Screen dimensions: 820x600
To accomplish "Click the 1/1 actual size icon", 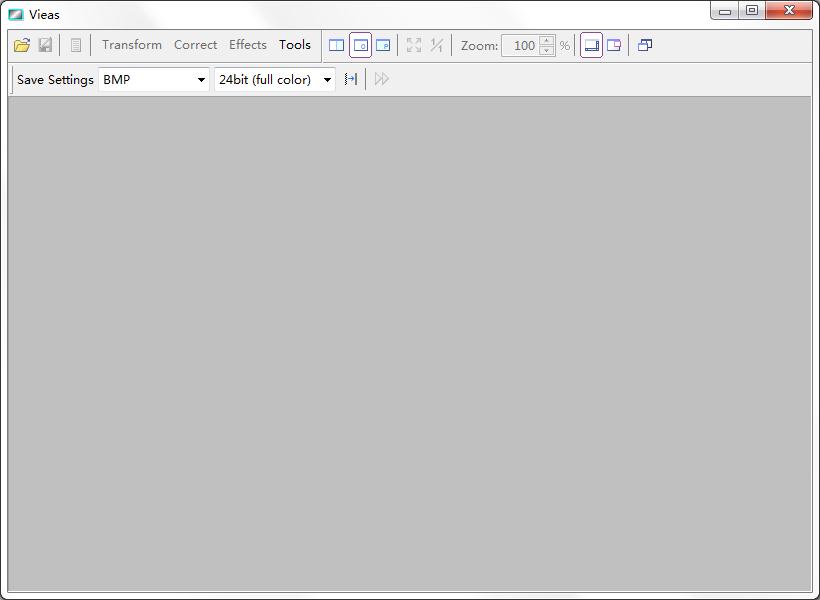I will click(437, 45).
